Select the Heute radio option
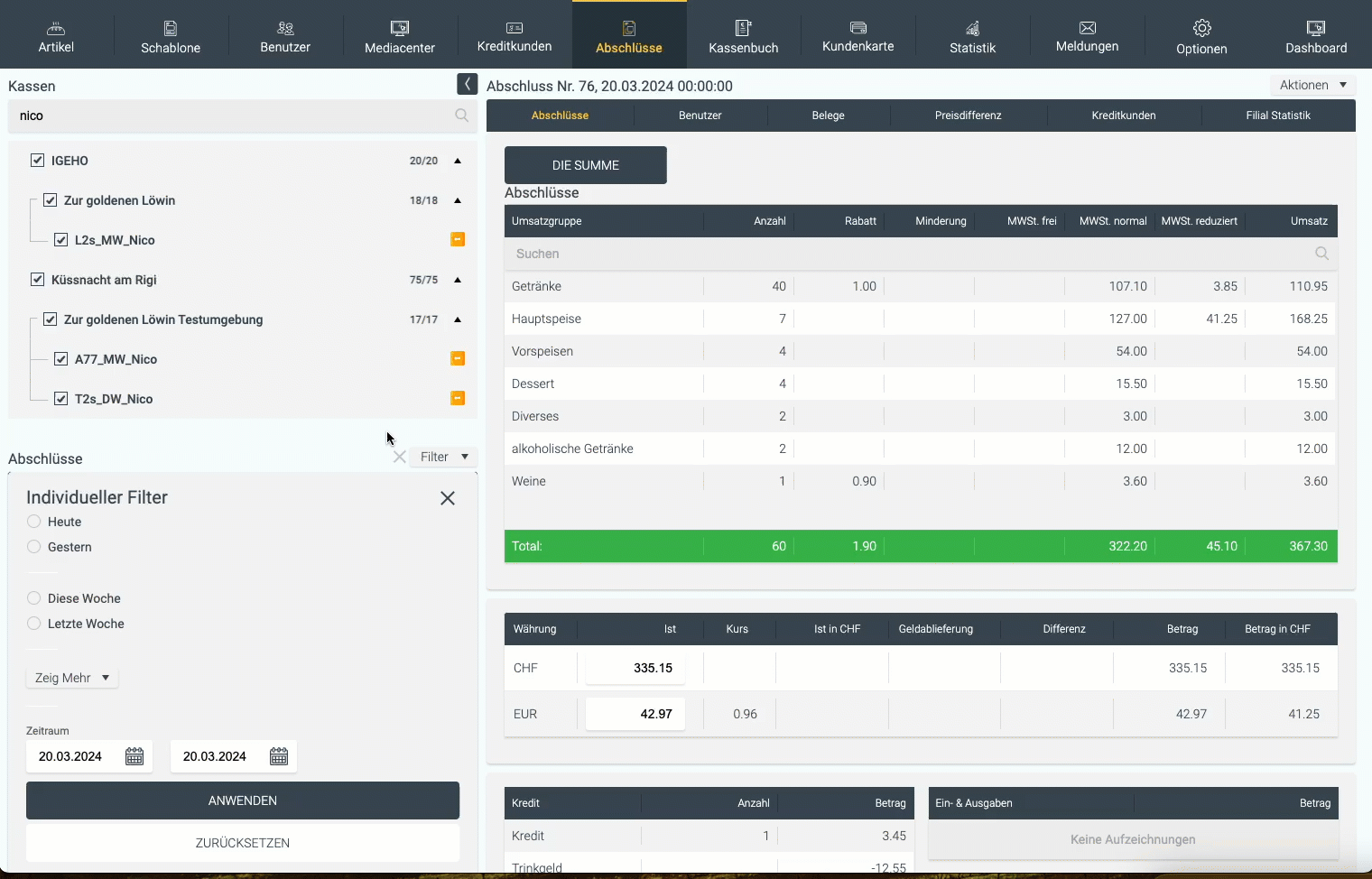The image size is (1372, 879). (x=33, y=521)
